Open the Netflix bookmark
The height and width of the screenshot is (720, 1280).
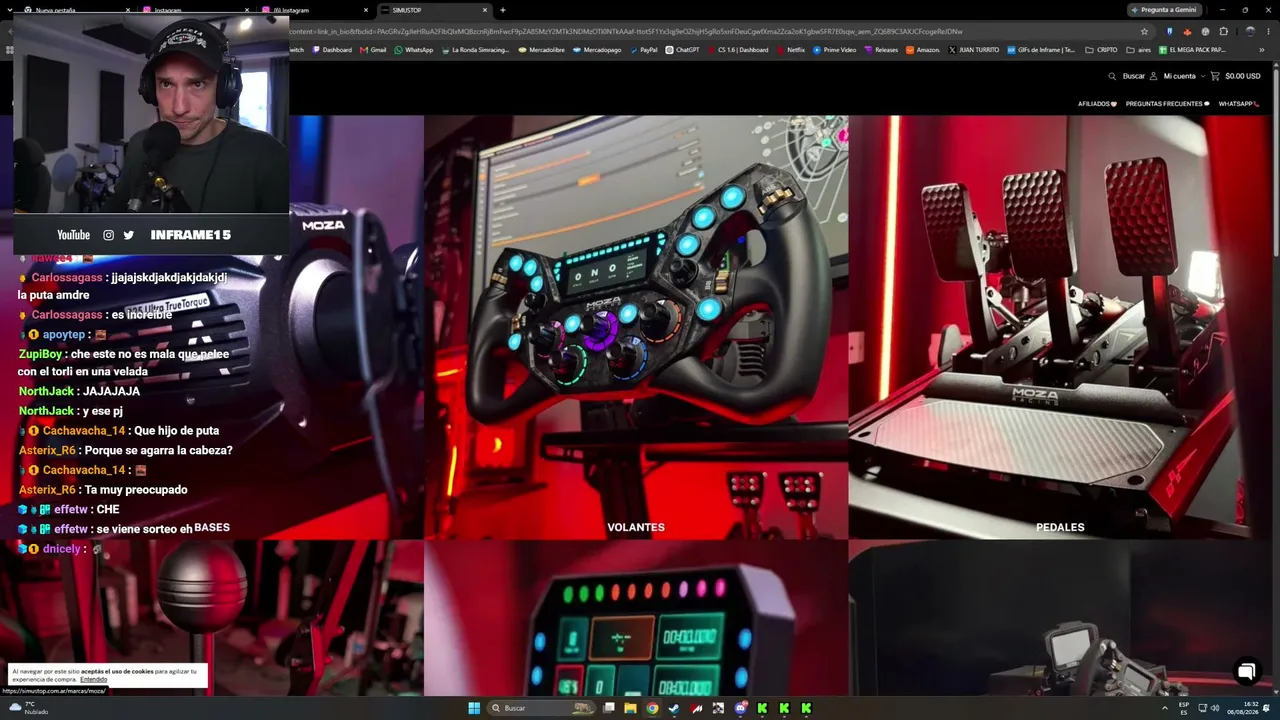[x=790, y=49]
